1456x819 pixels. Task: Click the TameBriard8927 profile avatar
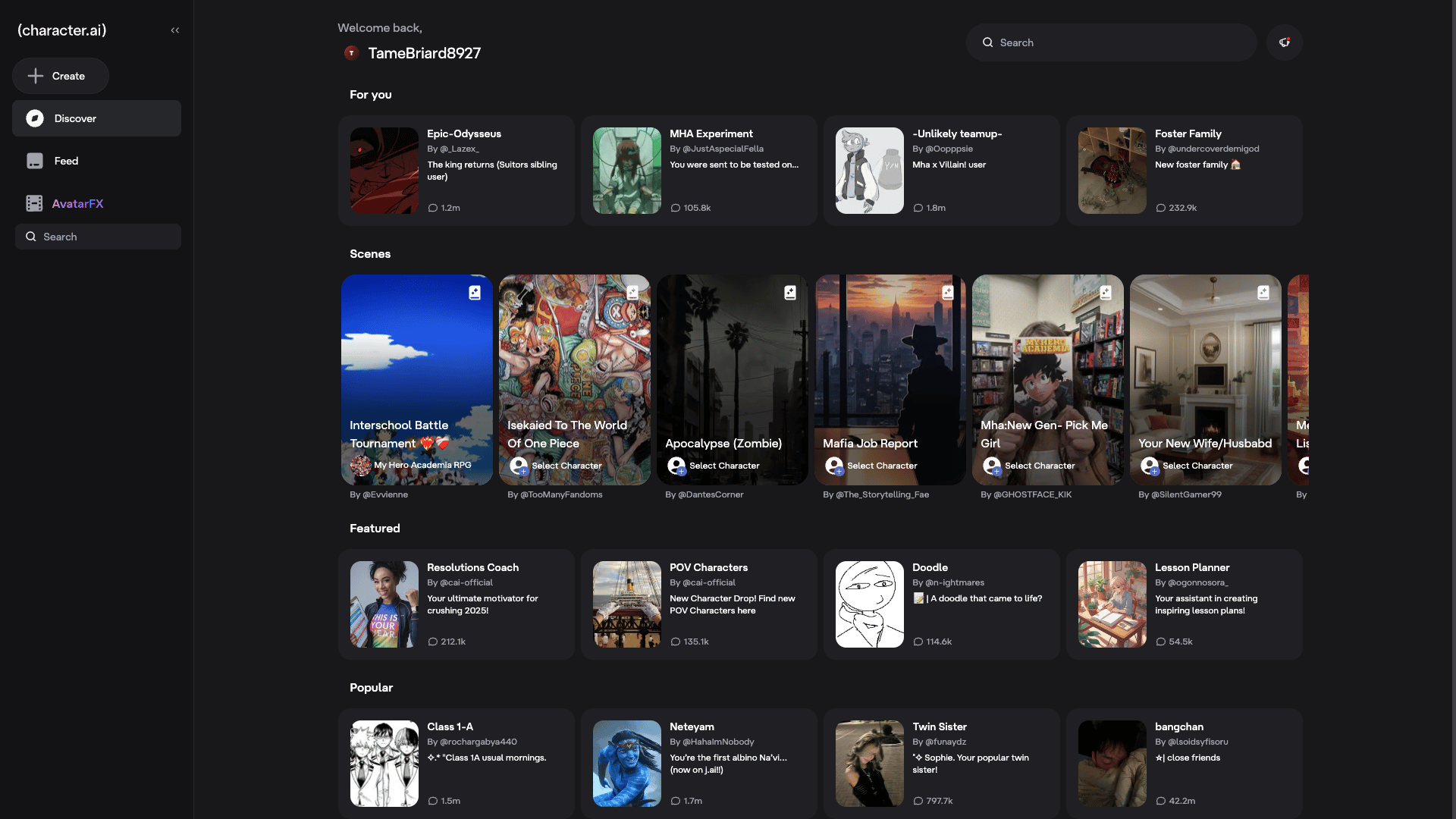click(x=351, y=53)
